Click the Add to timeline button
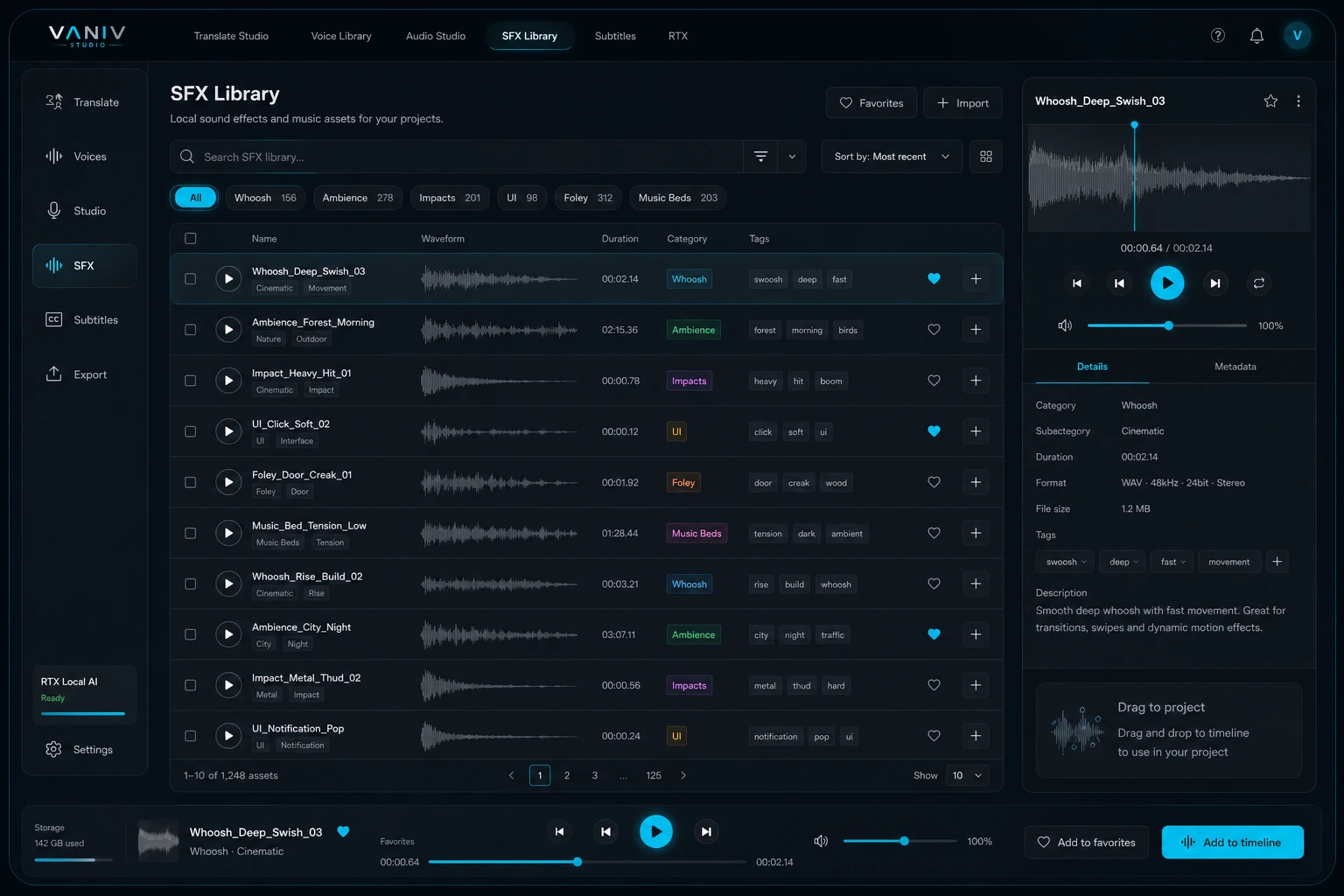 tap(1232, 842)
